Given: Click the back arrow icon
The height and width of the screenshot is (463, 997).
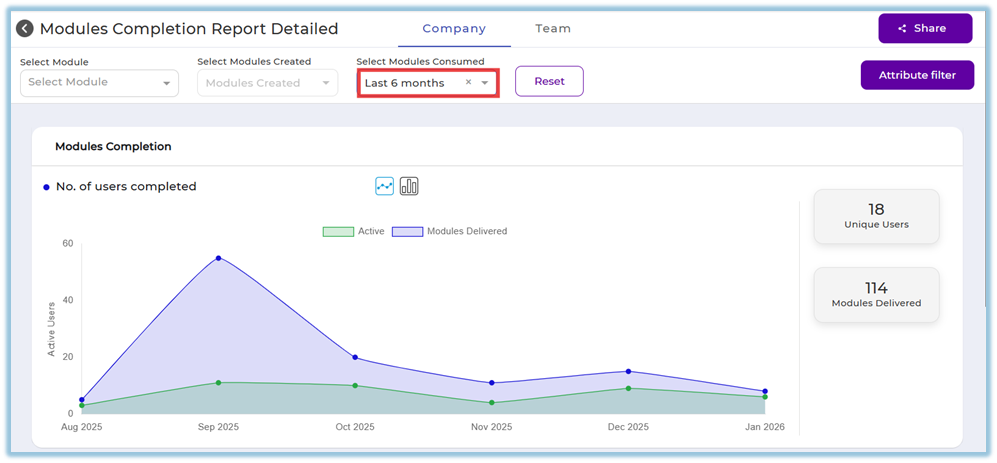Looking at the screenshot, I should coord(25,29).
